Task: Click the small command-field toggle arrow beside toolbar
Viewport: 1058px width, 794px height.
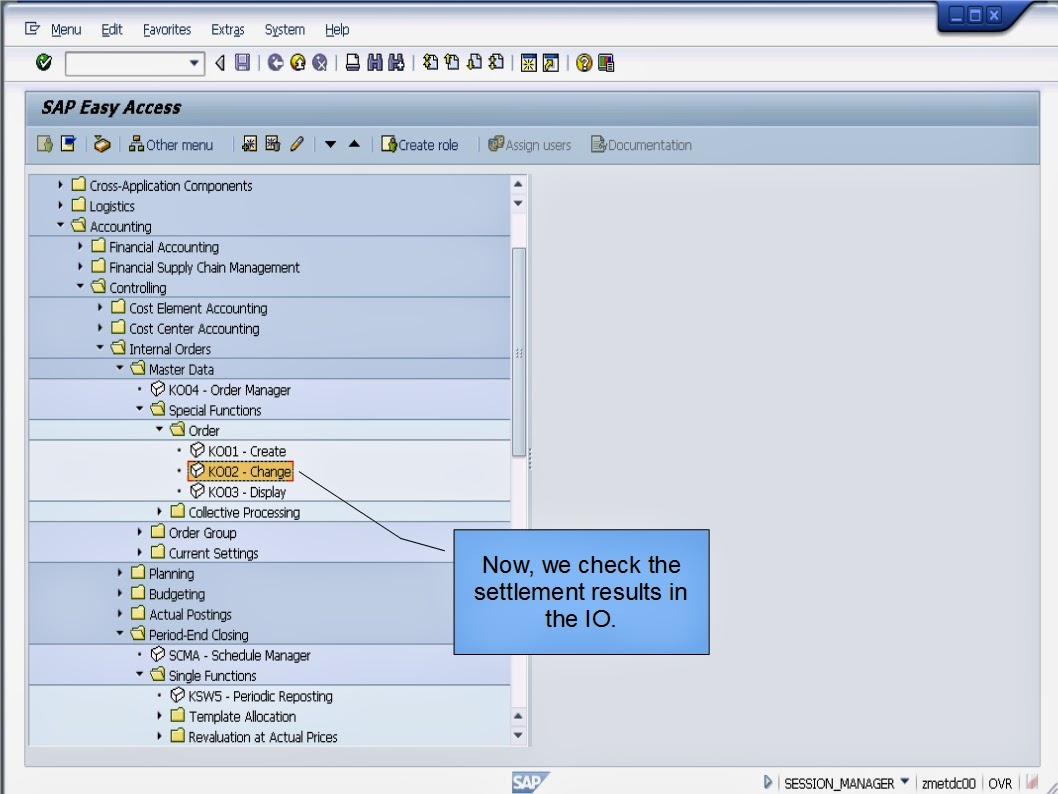Action: 220,63
